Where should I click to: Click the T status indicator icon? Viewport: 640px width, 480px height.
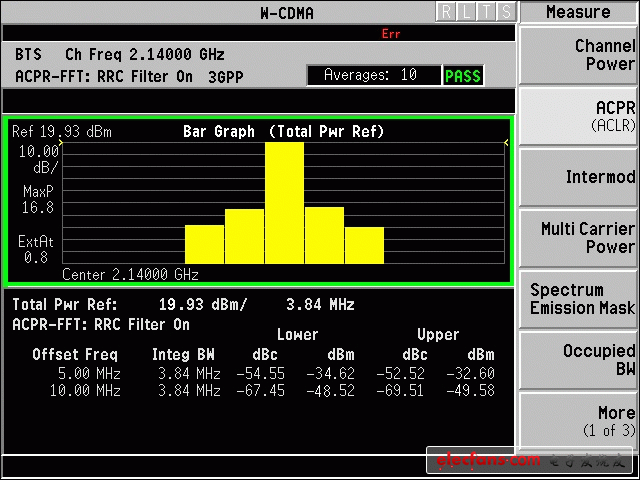click(486, 12)
